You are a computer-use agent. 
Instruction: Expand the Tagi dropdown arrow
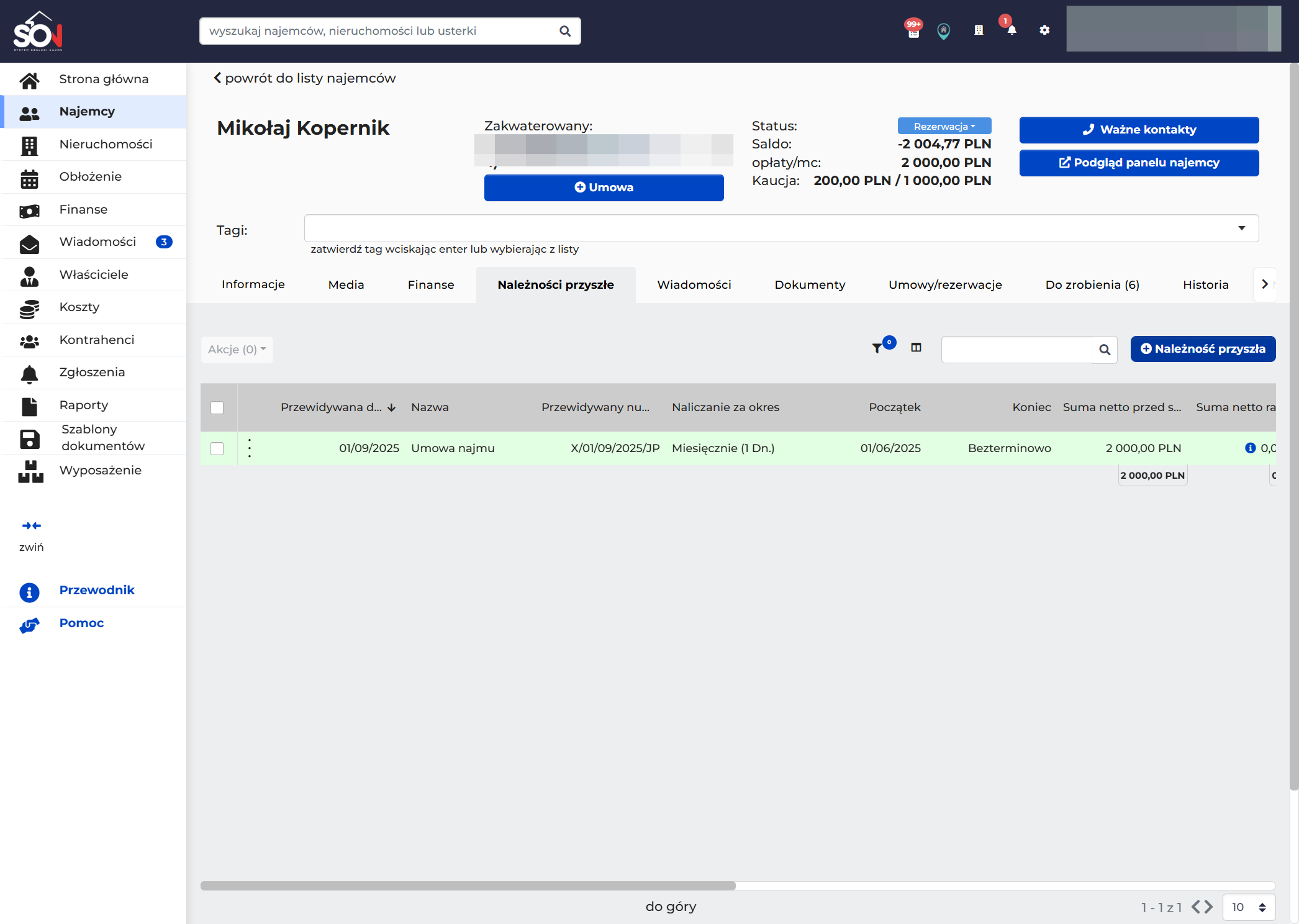tap(1242, 228)
